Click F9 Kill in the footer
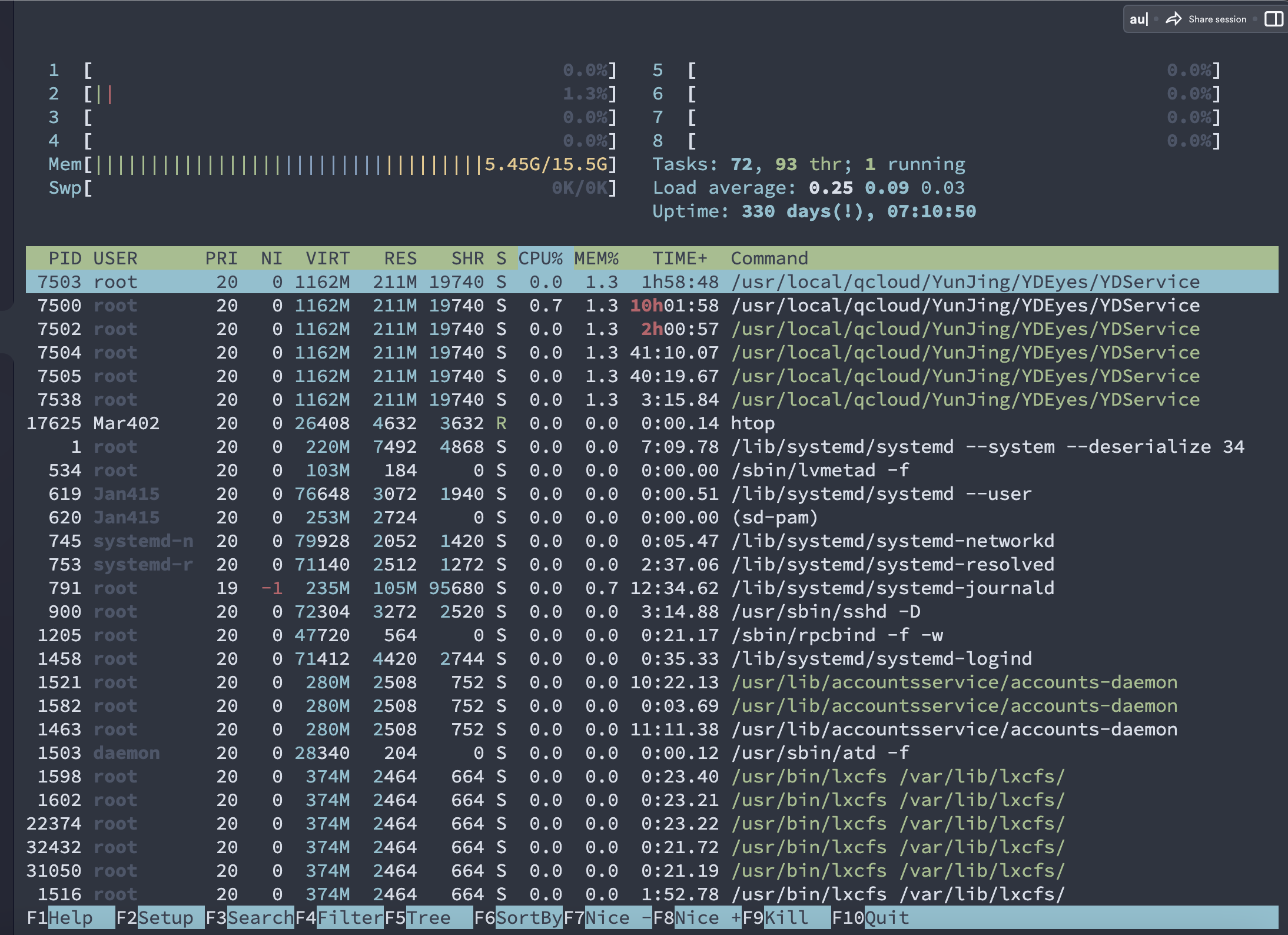Image resolution: width=1288 pixels, height=935 pixels. coord(786,917)
